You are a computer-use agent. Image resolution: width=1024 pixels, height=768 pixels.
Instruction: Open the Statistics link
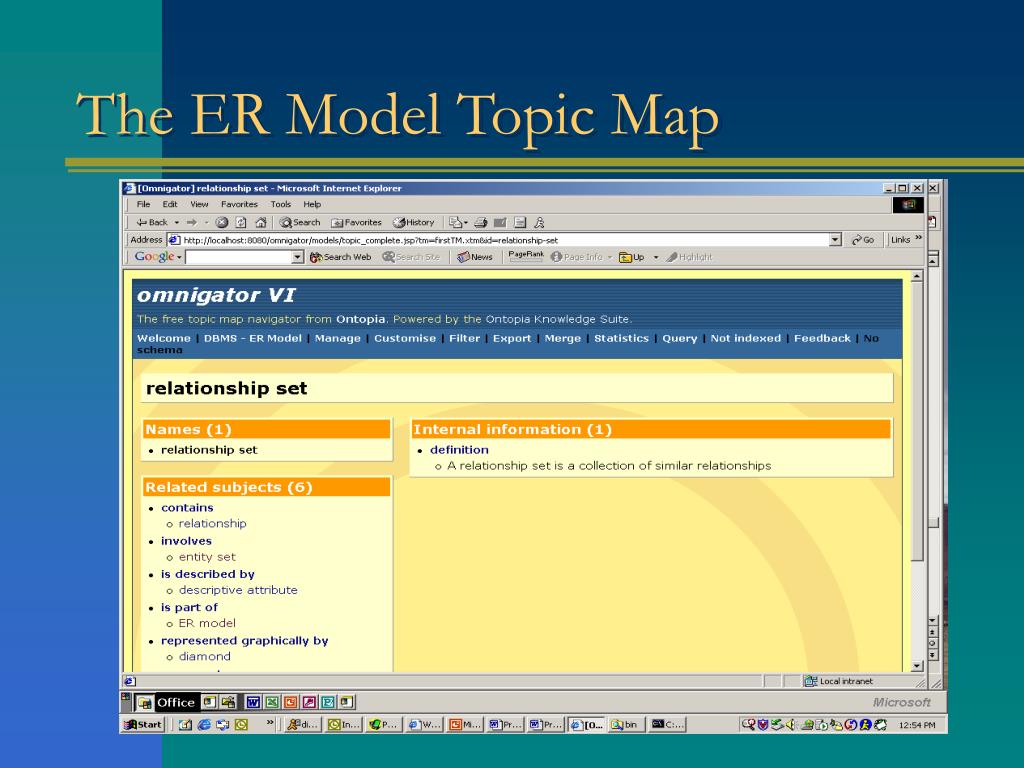coord(621,338)
